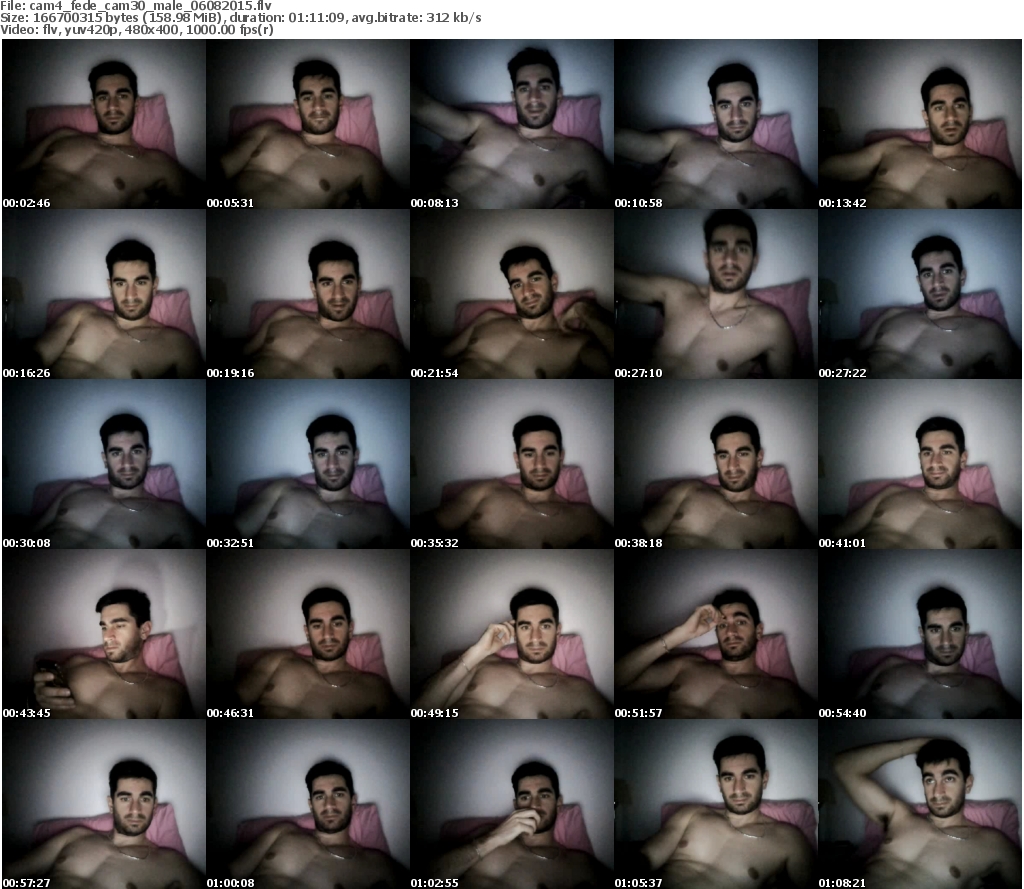Screen dimensions: 1024x889
Task: Click the duration value 01:11:09
Action: [316, 18]
